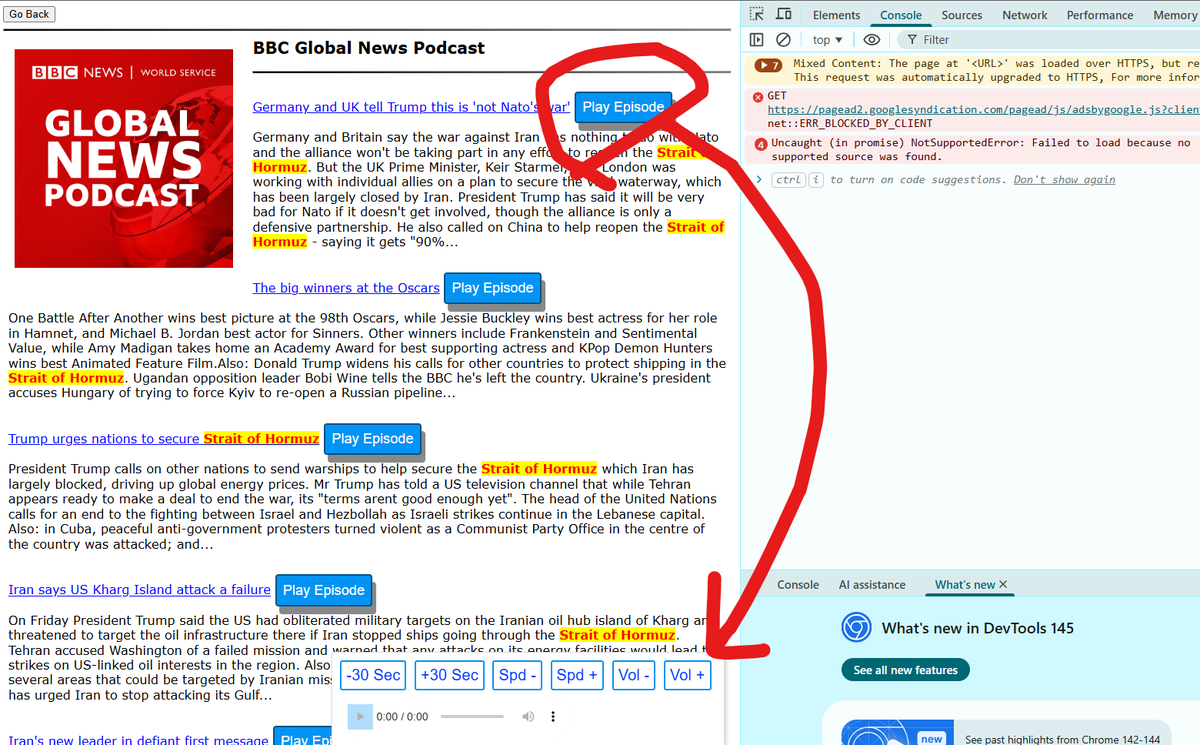Focus the console Filter input field
The image size is (1200, 745).
point(1050,40)
